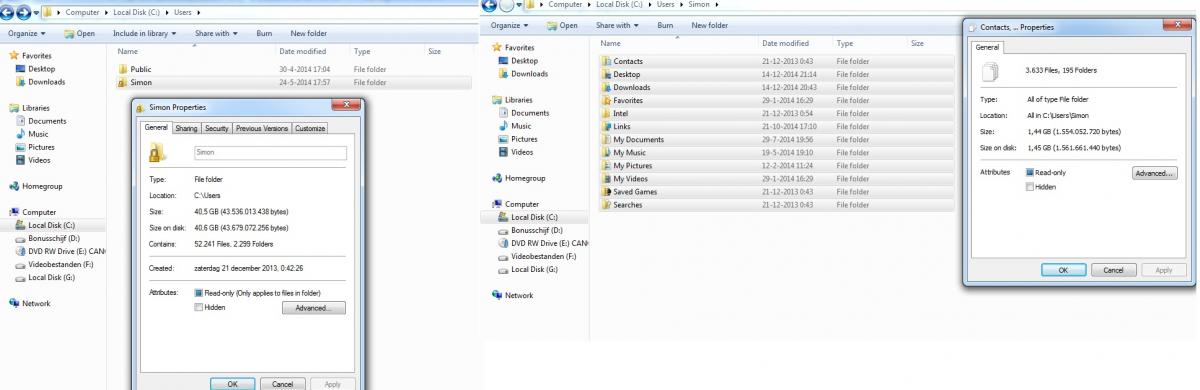
Task: Click the Simon folder name field
Action: (x=269, y=153)
